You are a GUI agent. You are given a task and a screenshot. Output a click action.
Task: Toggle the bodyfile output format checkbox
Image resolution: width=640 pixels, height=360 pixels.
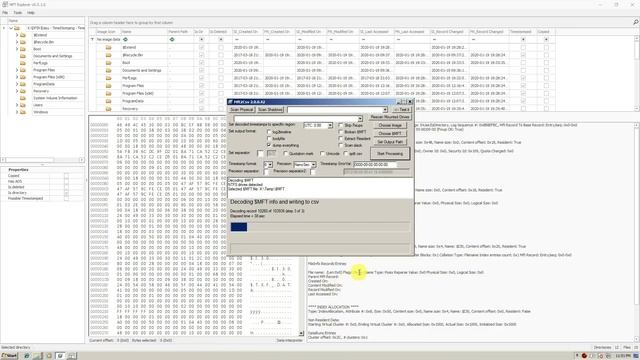[x=269, y=138]
